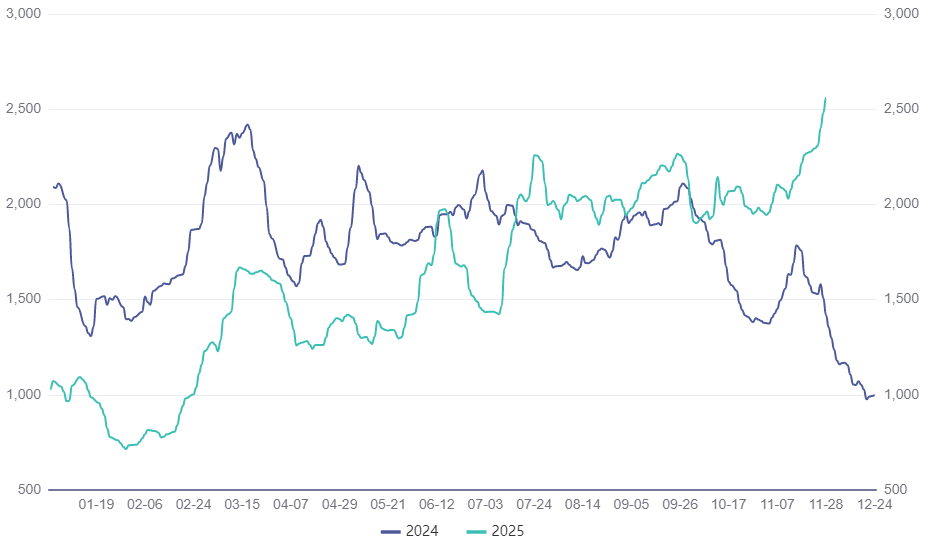
Task: Select the 07-24 date axis label
Action: (534, 505)
